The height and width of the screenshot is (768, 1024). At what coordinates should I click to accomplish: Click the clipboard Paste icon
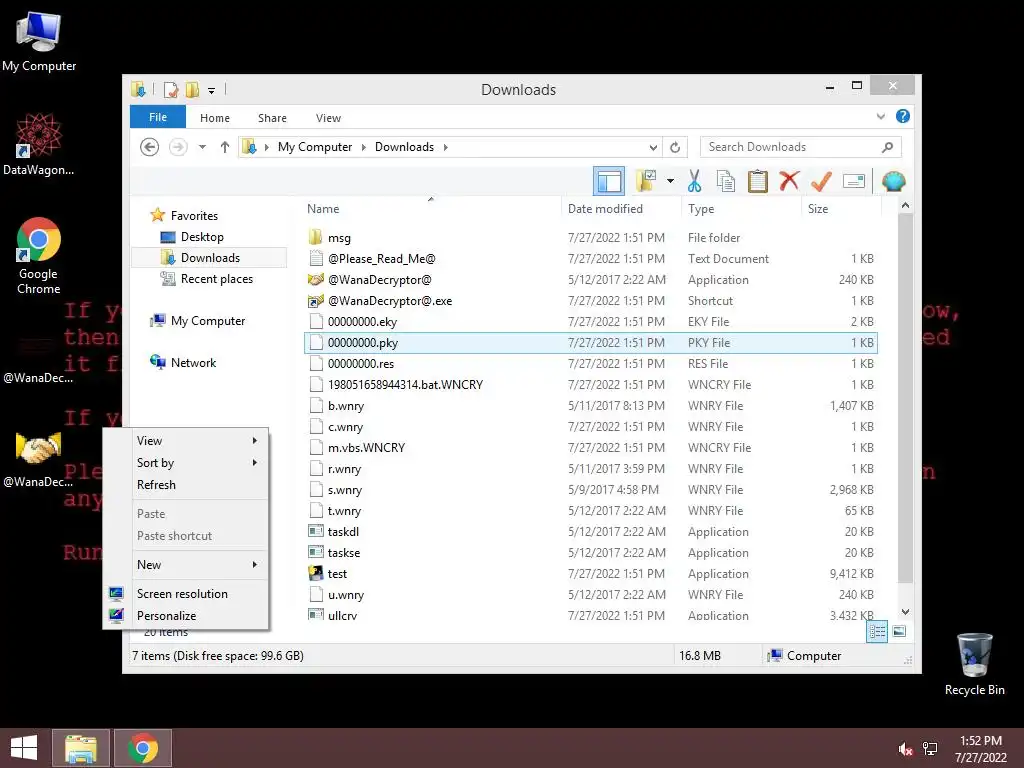[x=758, y=181]
